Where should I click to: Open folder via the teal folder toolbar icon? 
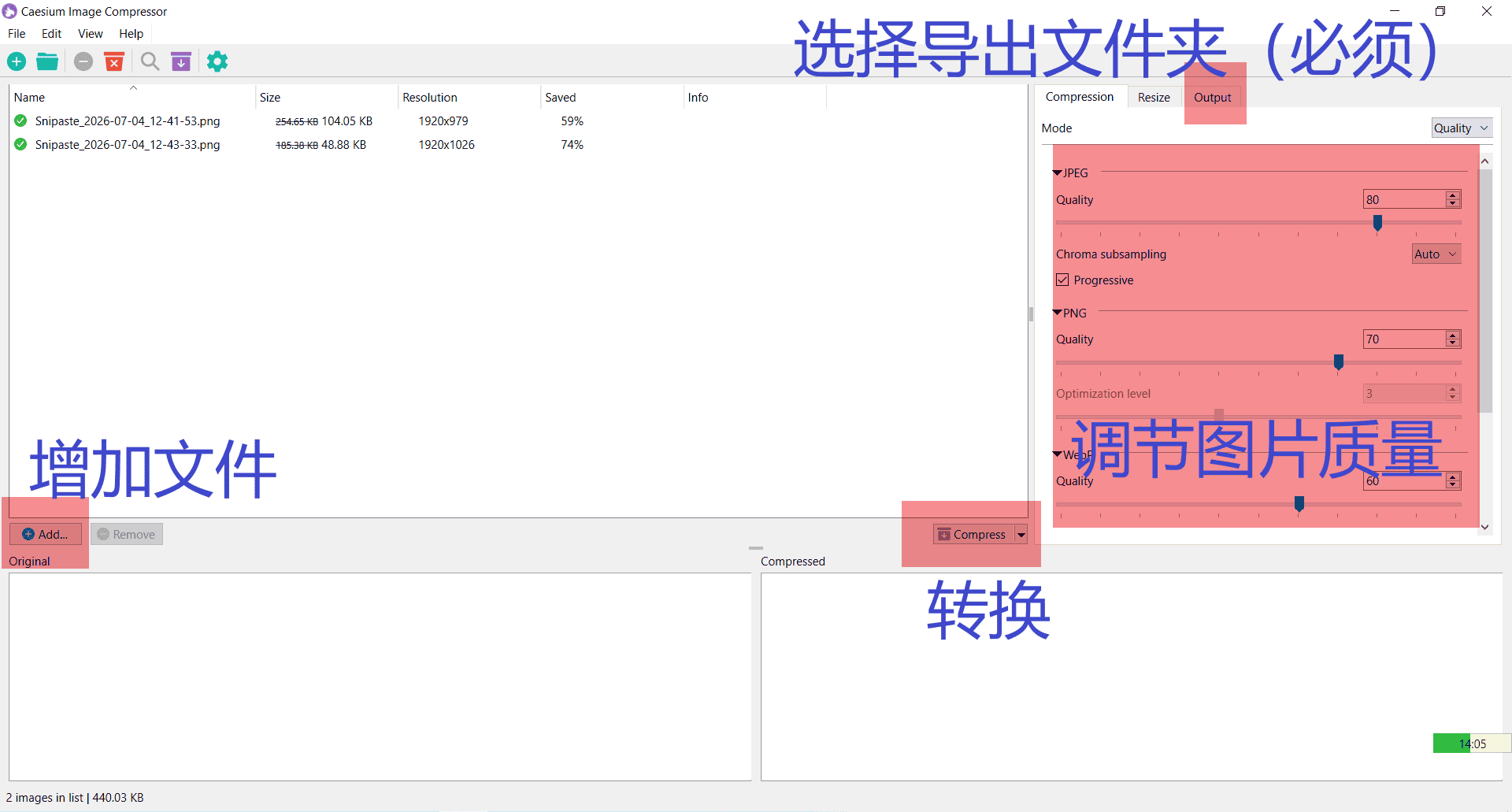(47, 61)
